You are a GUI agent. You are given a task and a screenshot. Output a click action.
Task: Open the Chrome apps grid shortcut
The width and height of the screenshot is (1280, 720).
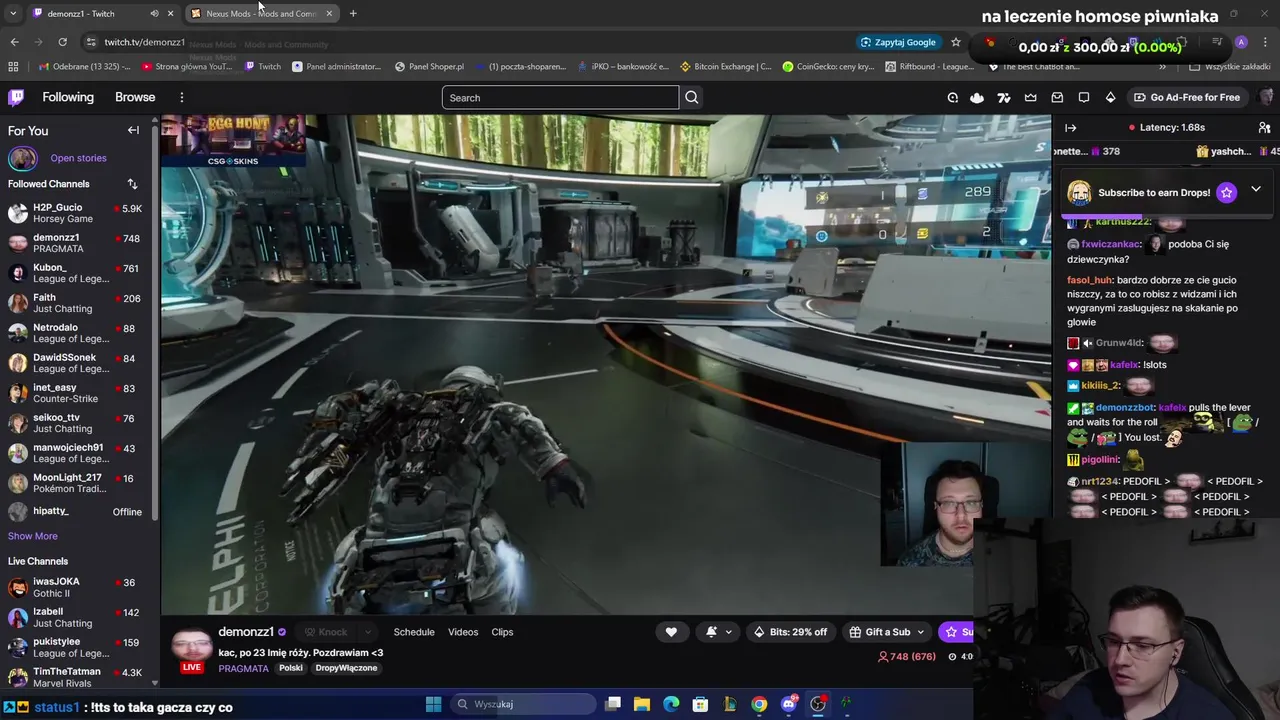[x=13, y=67]
